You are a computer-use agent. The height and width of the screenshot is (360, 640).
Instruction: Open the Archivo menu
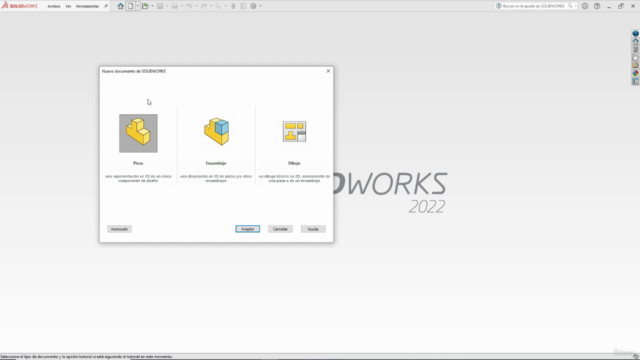(54, 6)
